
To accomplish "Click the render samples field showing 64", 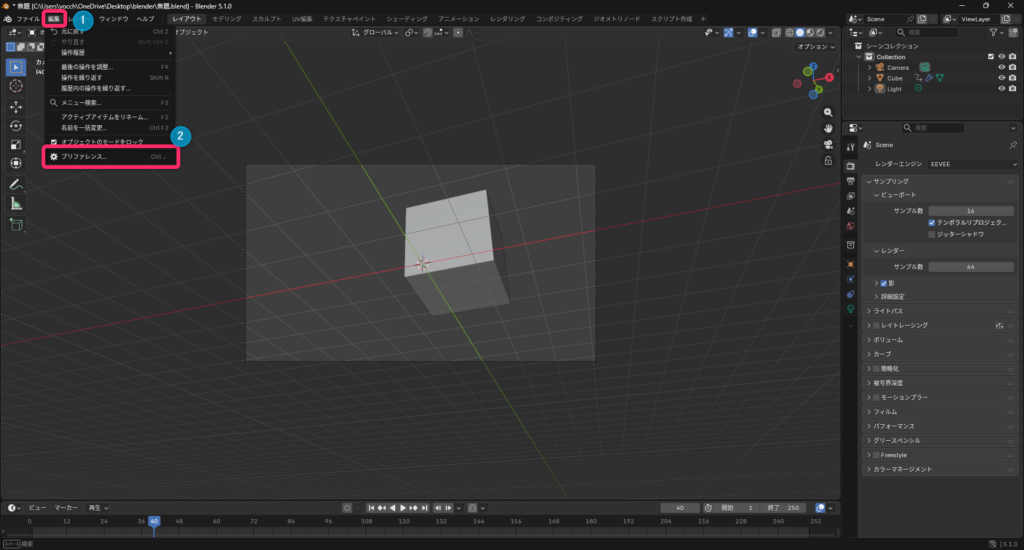I will [x=970, y=267].
